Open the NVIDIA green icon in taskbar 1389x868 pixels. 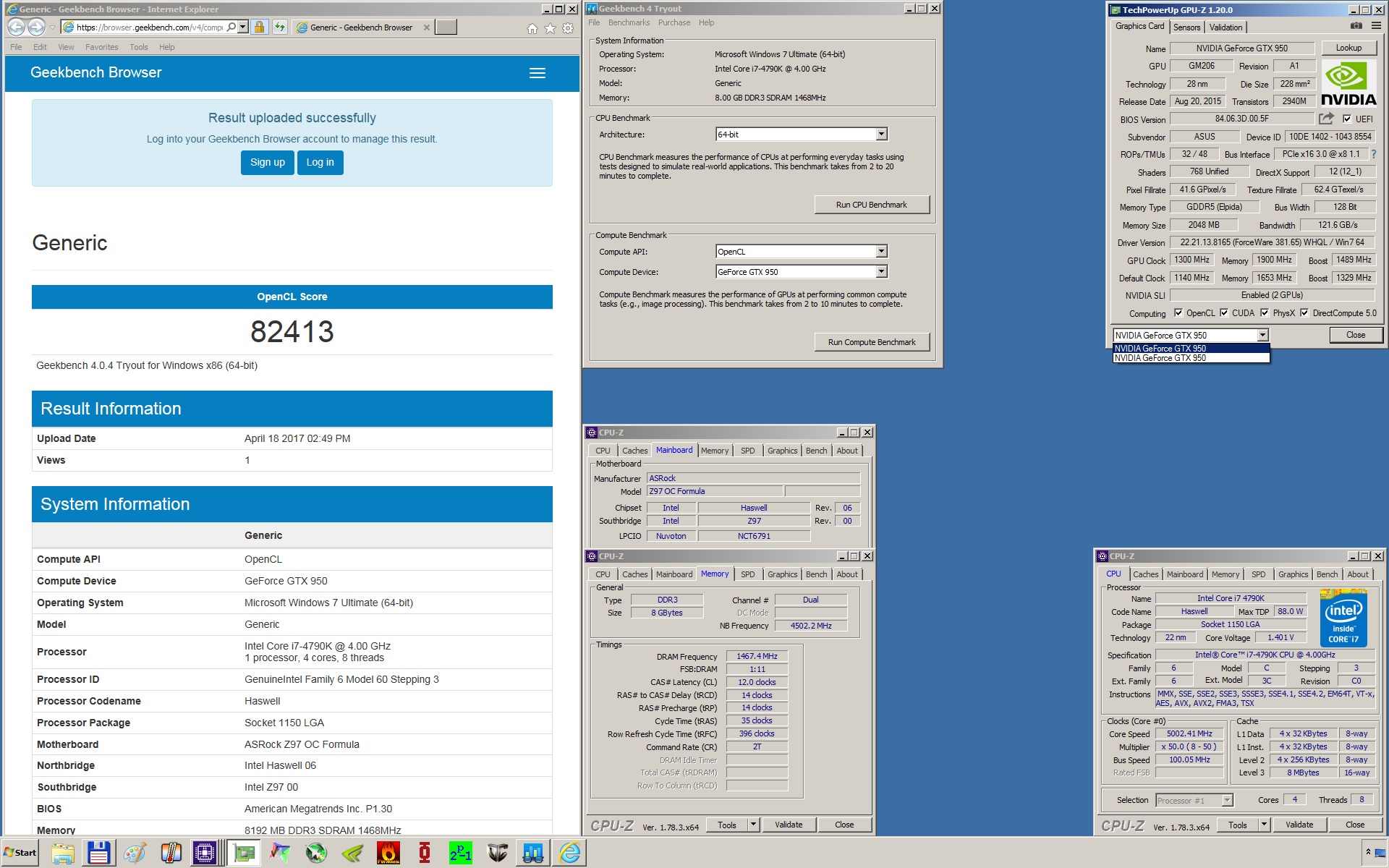click(352, 854)
